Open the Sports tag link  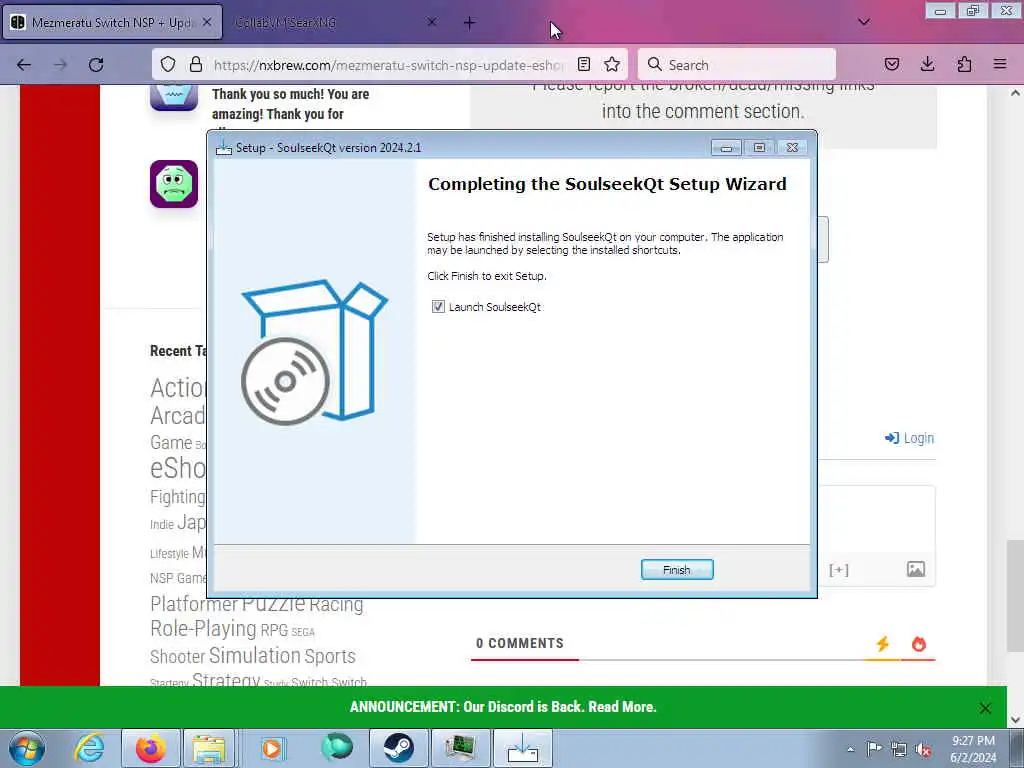click(330, 656)
